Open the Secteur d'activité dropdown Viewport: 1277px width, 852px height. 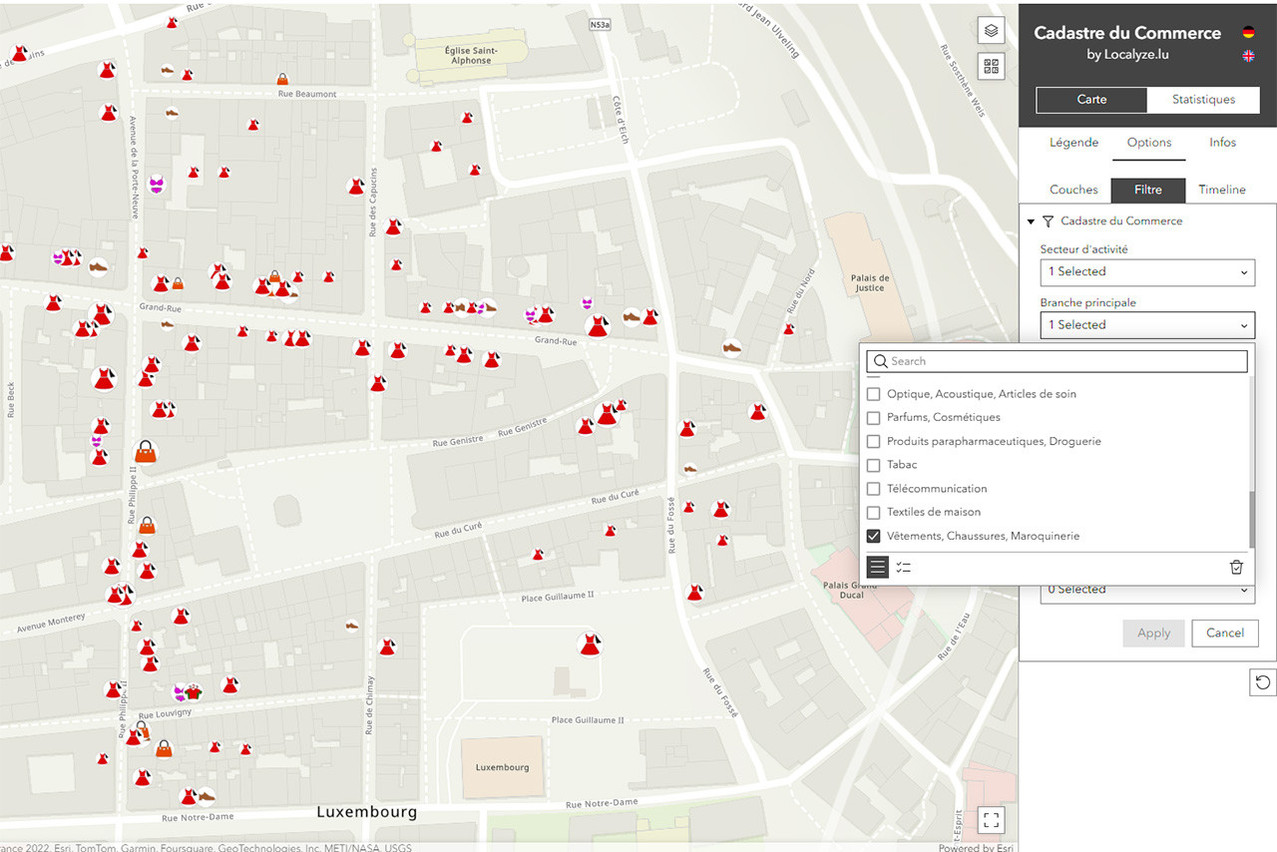(x=1146, y=272)
